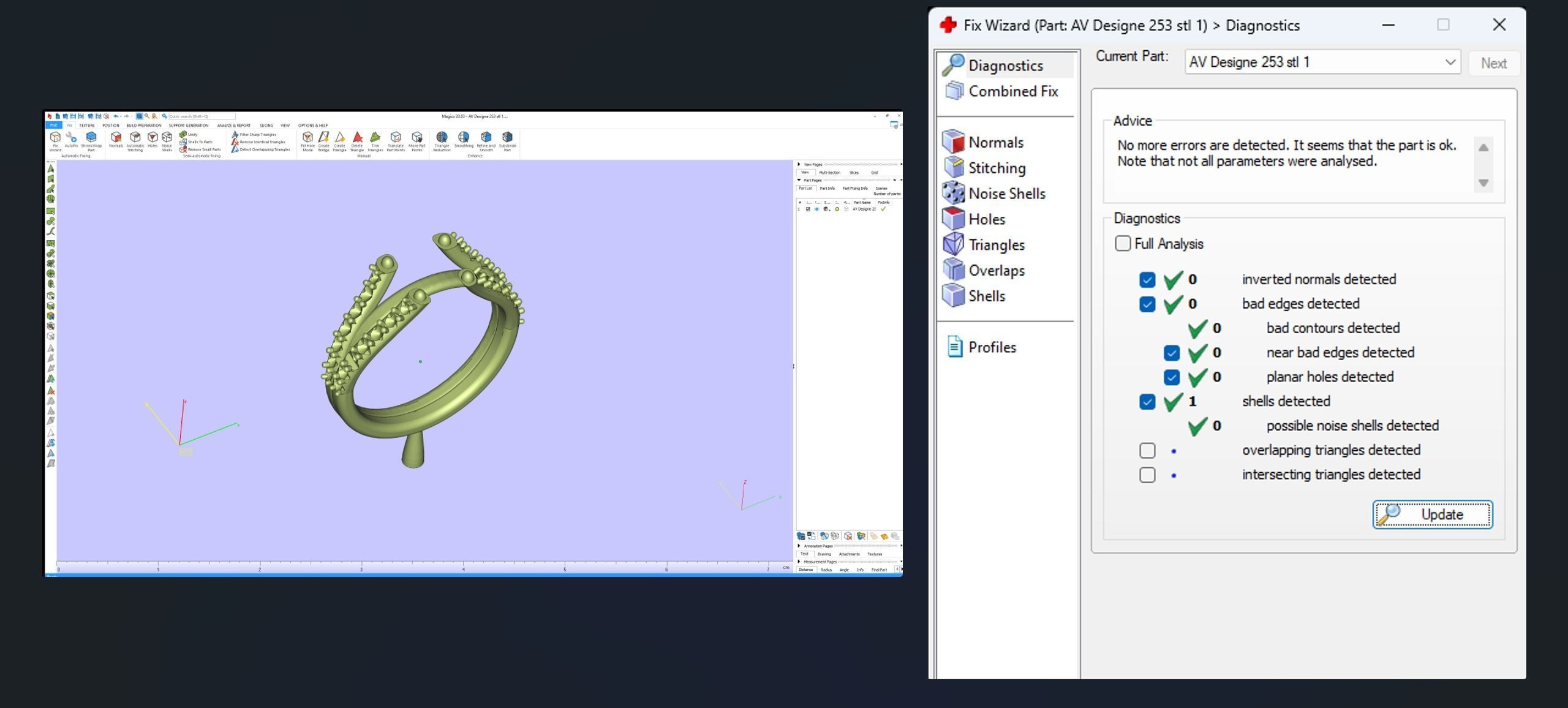
Task: Open the Support Generation ribbon tab
Action: pos(189,126)
